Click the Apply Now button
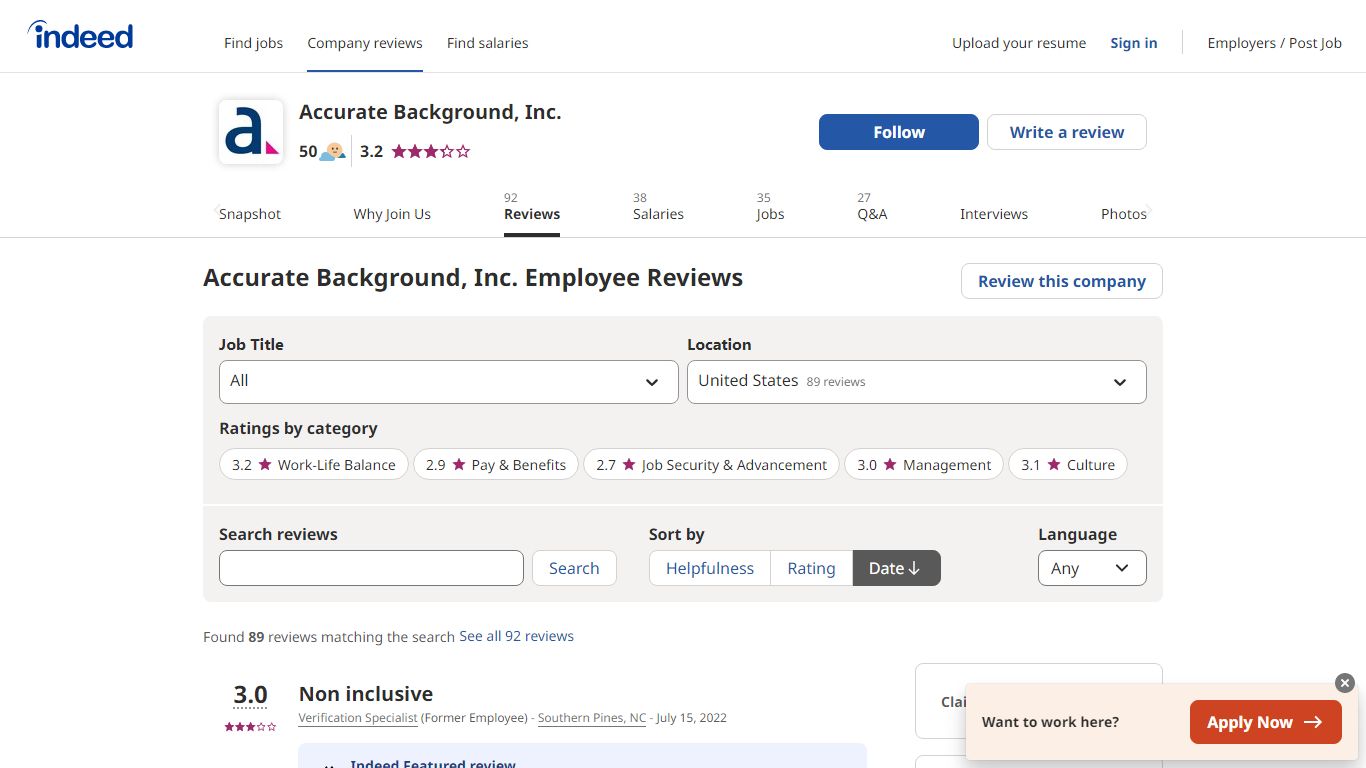 1265,722
